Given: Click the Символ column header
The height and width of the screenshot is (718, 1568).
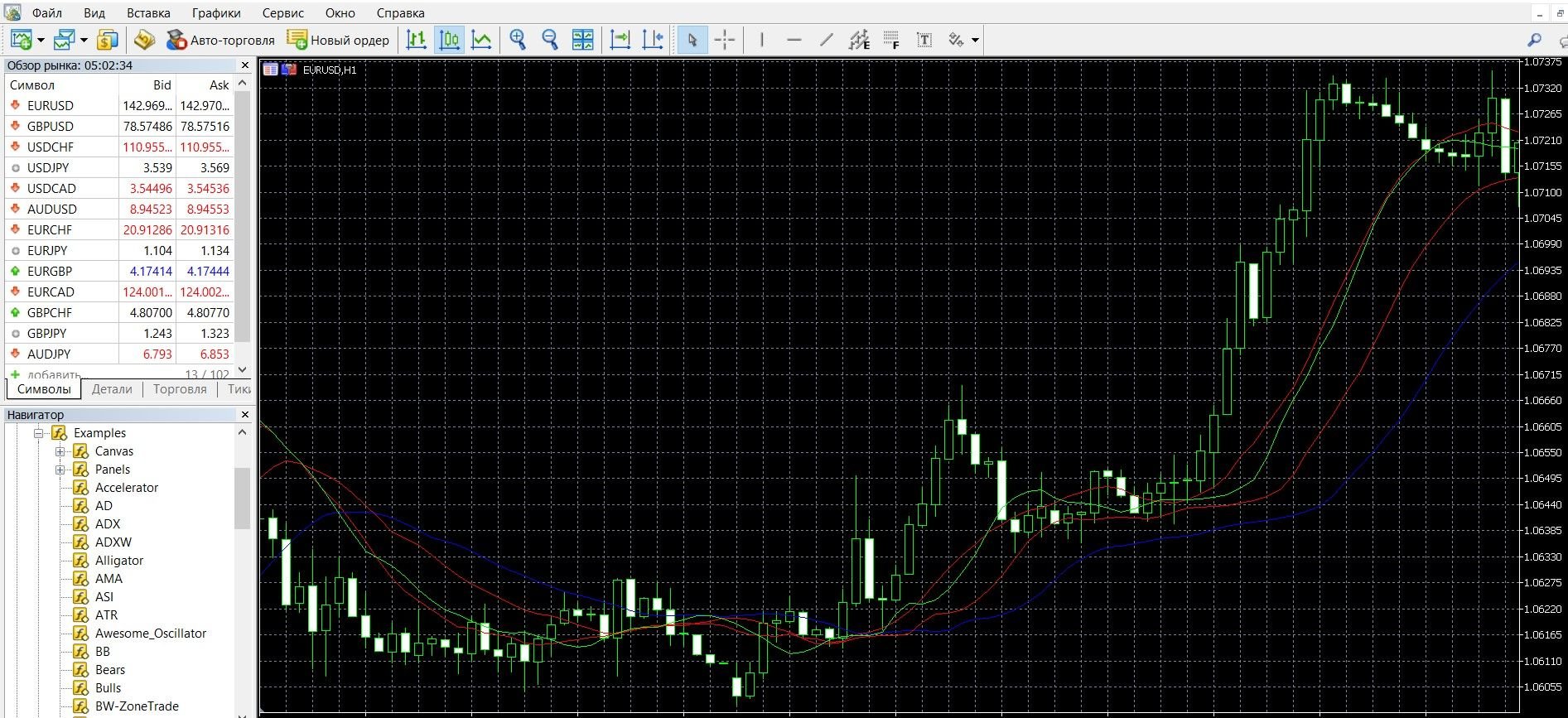Looking at the screenshot, I should pos(61,84).
